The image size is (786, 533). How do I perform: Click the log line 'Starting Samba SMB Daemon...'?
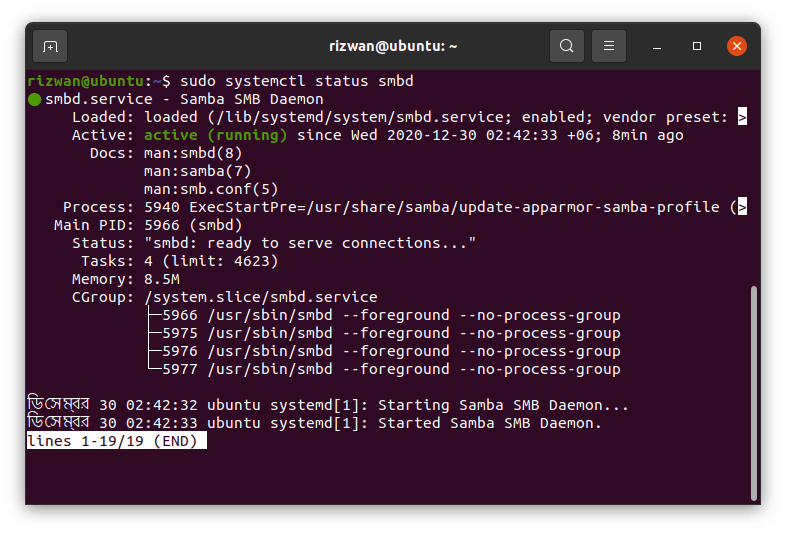pyautogui.click(x=328, y=404)
